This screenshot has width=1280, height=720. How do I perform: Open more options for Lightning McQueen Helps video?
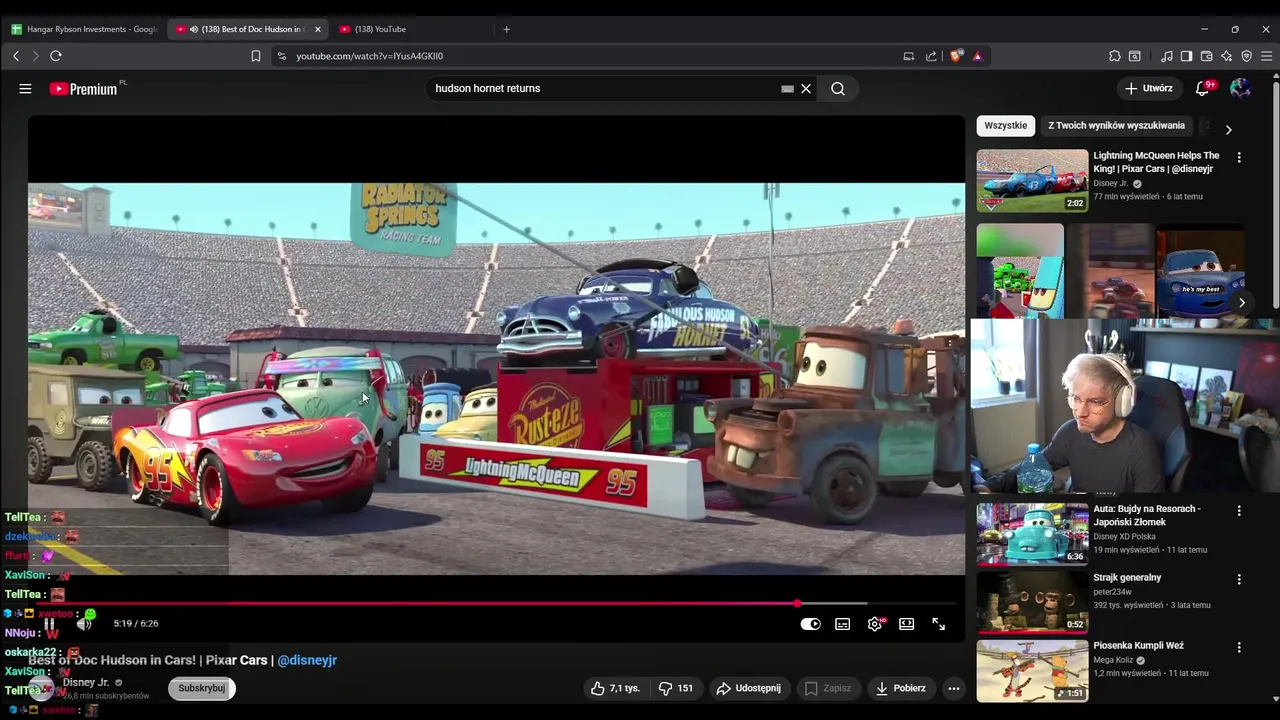point(1239,158)
